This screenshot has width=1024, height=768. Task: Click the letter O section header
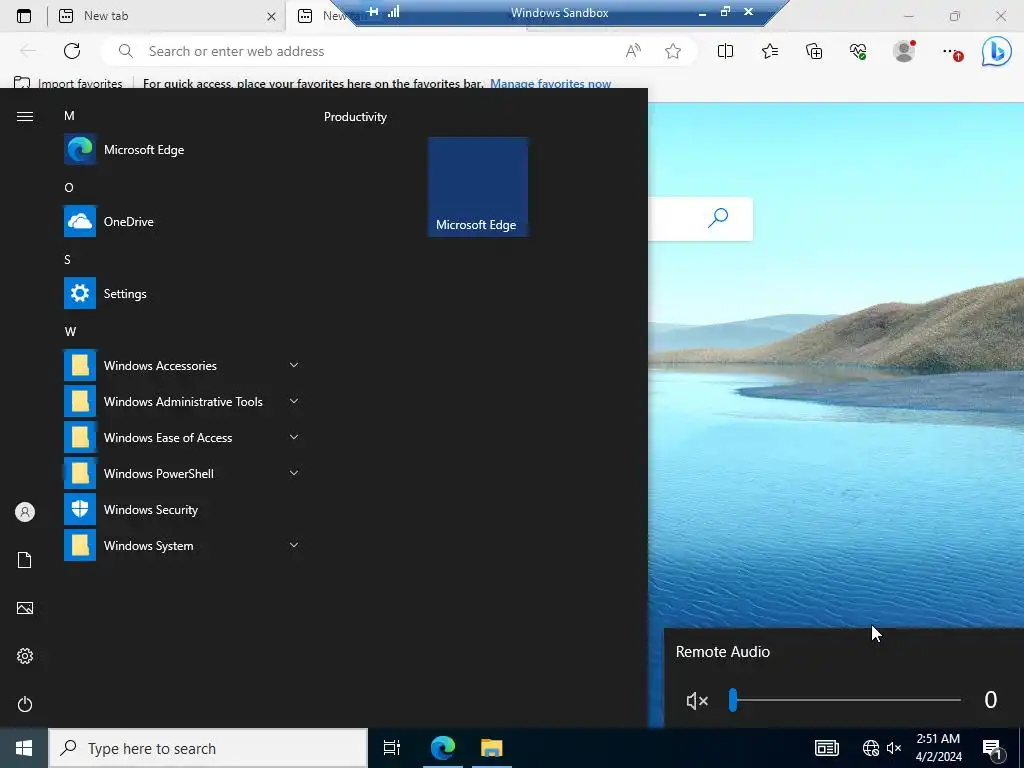click(69, 187)
